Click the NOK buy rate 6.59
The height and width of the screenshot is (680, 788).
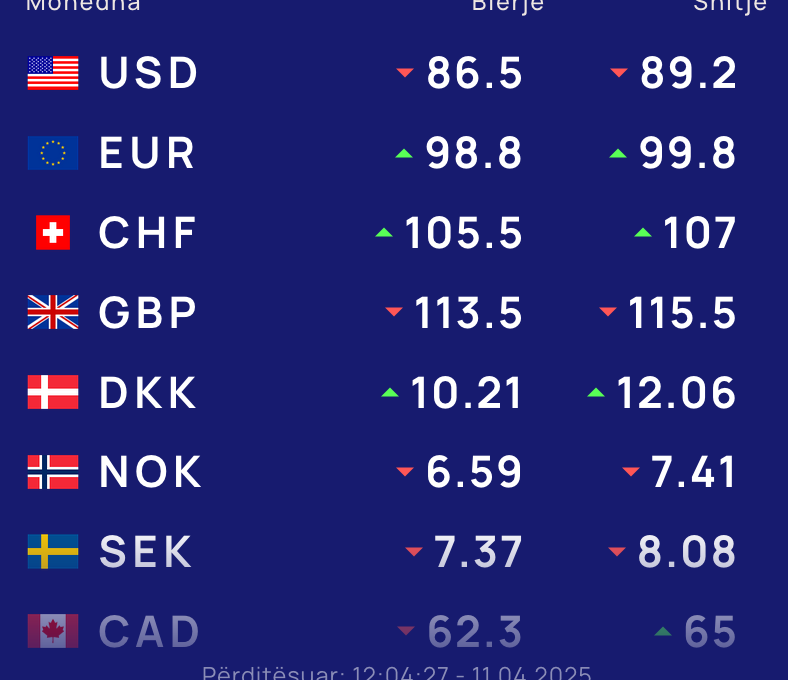pyautogui.click(x=474, y=472)
